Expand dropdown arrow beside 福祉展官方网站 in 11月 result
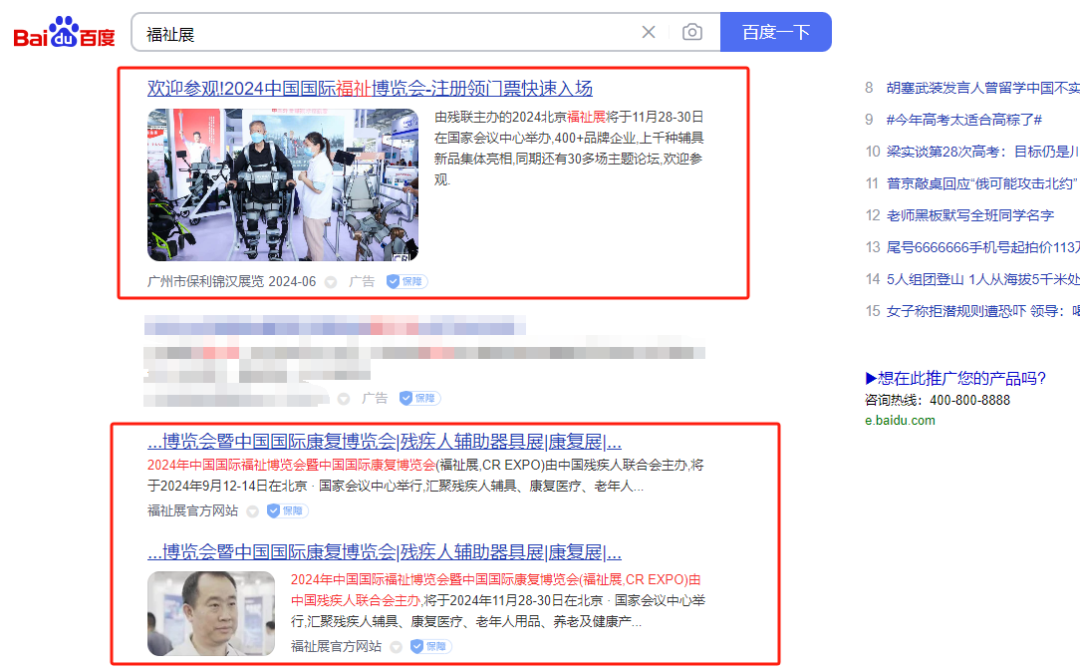The image size is (1080, 671). pyautogui.click(x=396, y=646)
